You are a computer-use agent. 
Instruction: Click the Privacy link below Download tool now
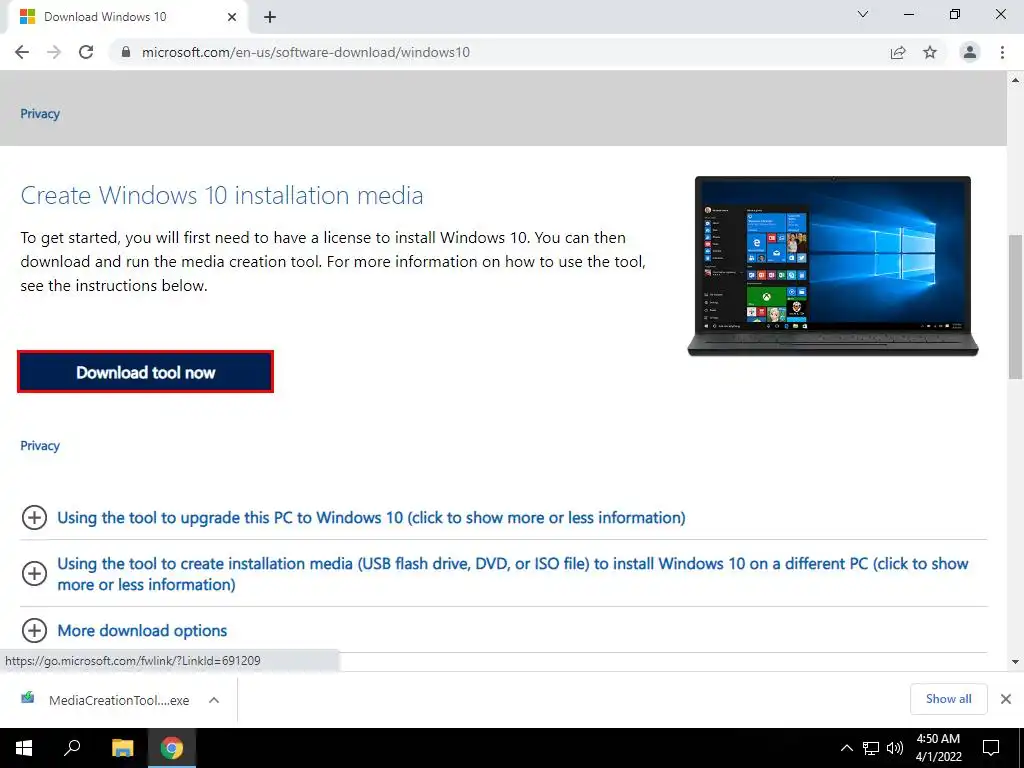(40, 445)
